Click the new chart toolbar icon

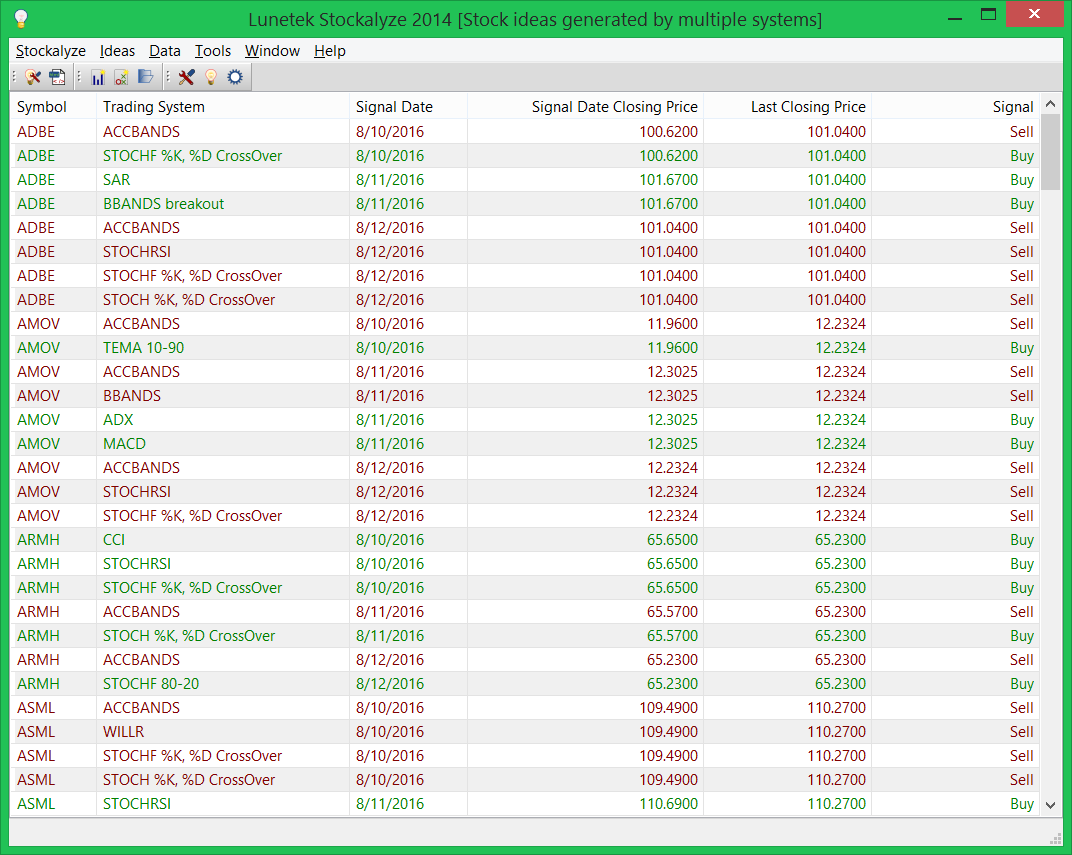tap(99, 77)
